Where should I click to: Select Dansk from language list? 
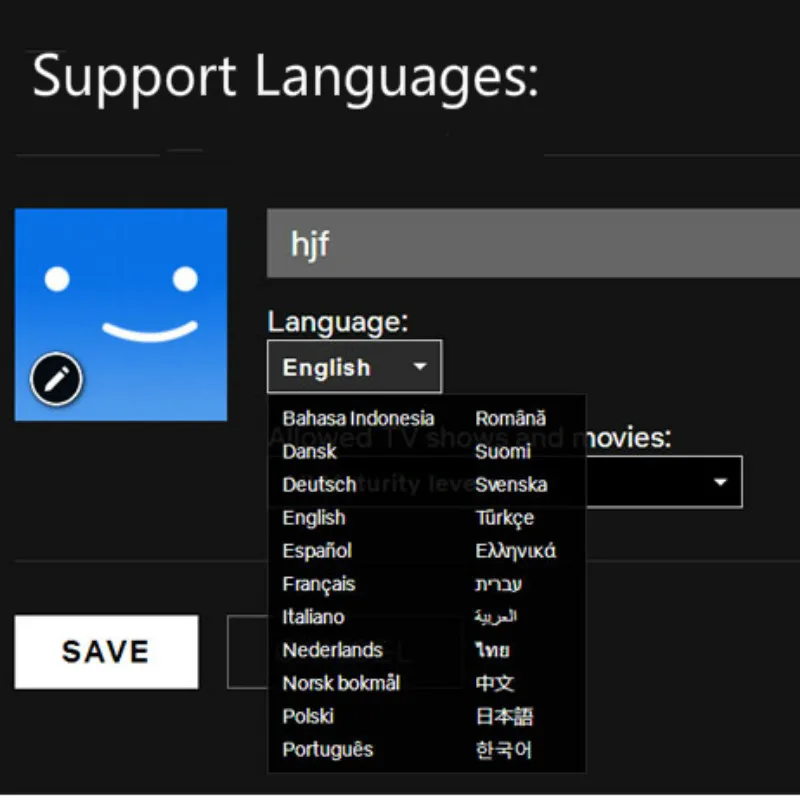309,452
